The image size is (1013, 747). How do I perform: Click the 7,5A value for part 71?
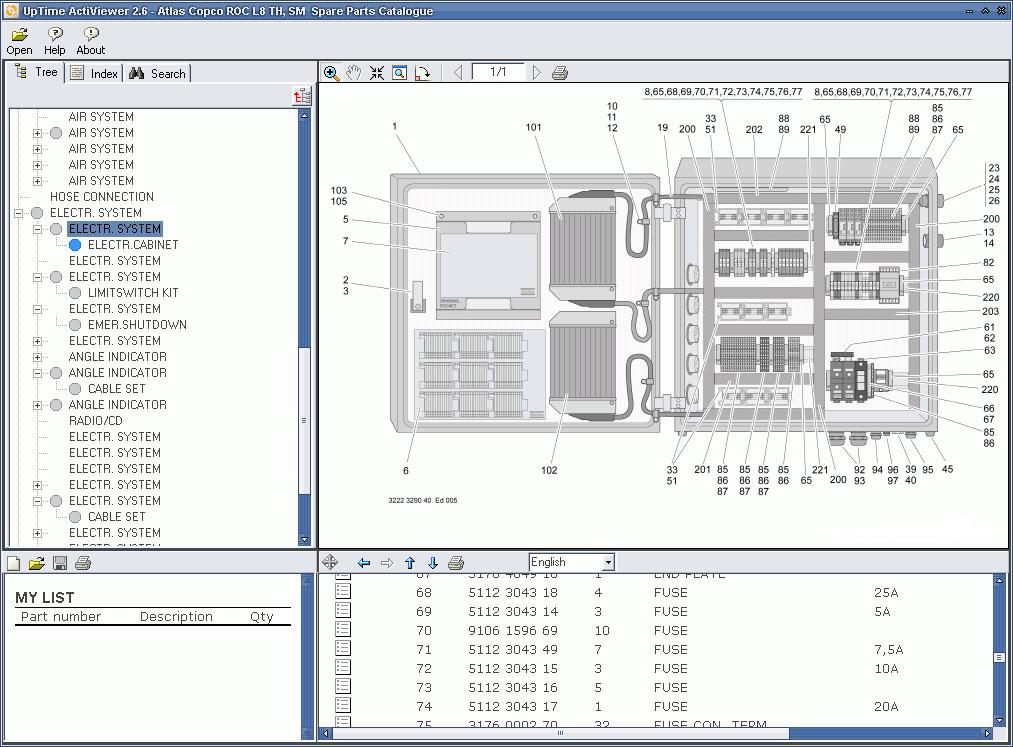tap(888, 649)
